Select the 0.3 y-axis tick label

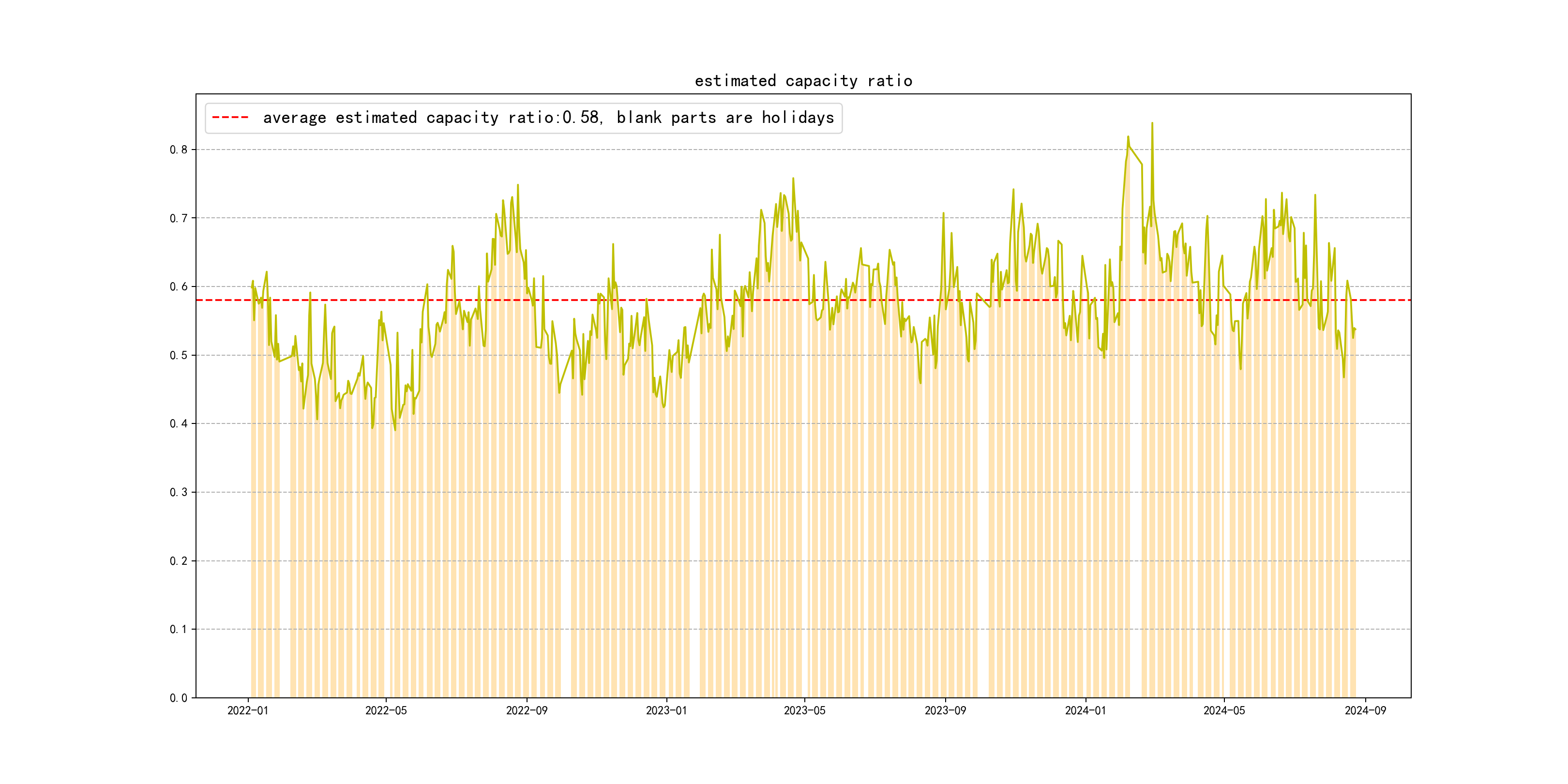point(179,493)
